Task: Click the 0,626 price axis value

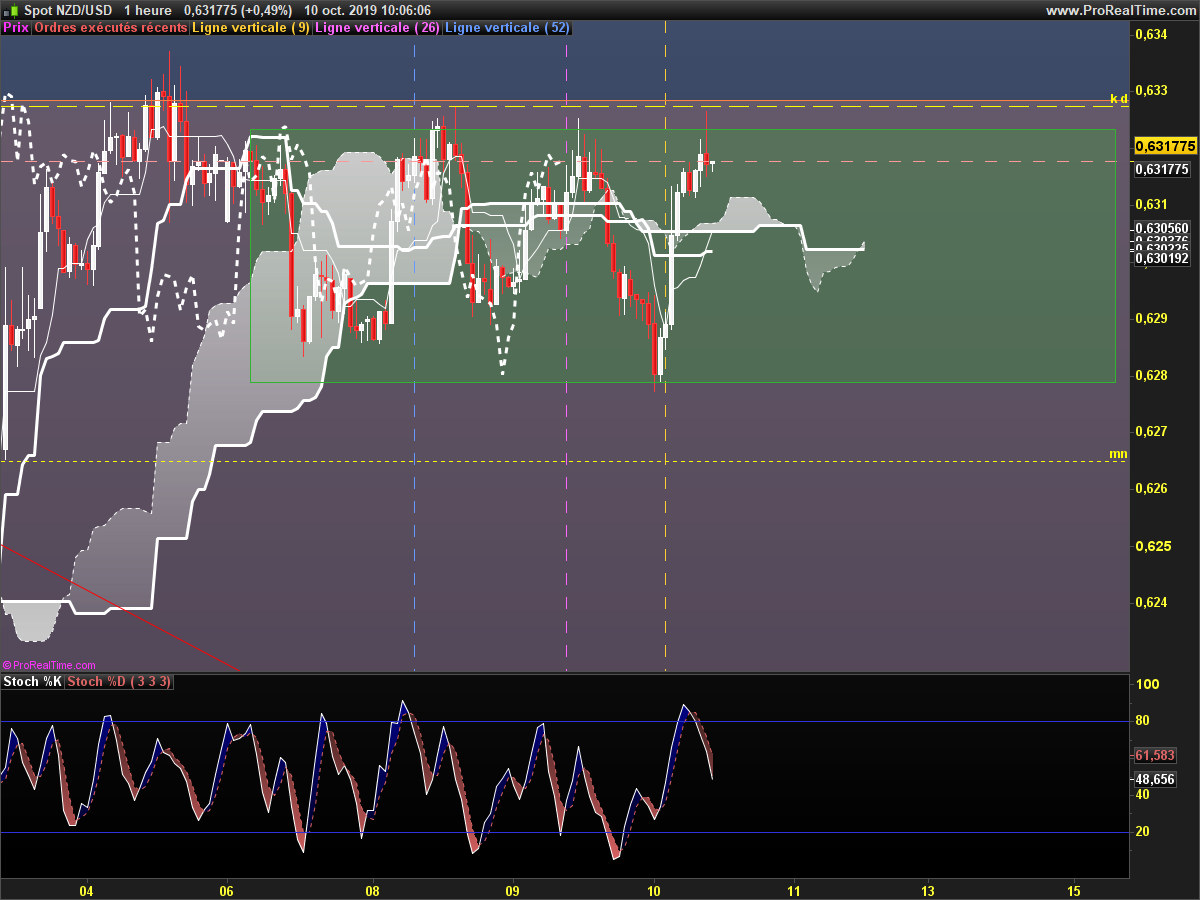Action: [1152, 489]
